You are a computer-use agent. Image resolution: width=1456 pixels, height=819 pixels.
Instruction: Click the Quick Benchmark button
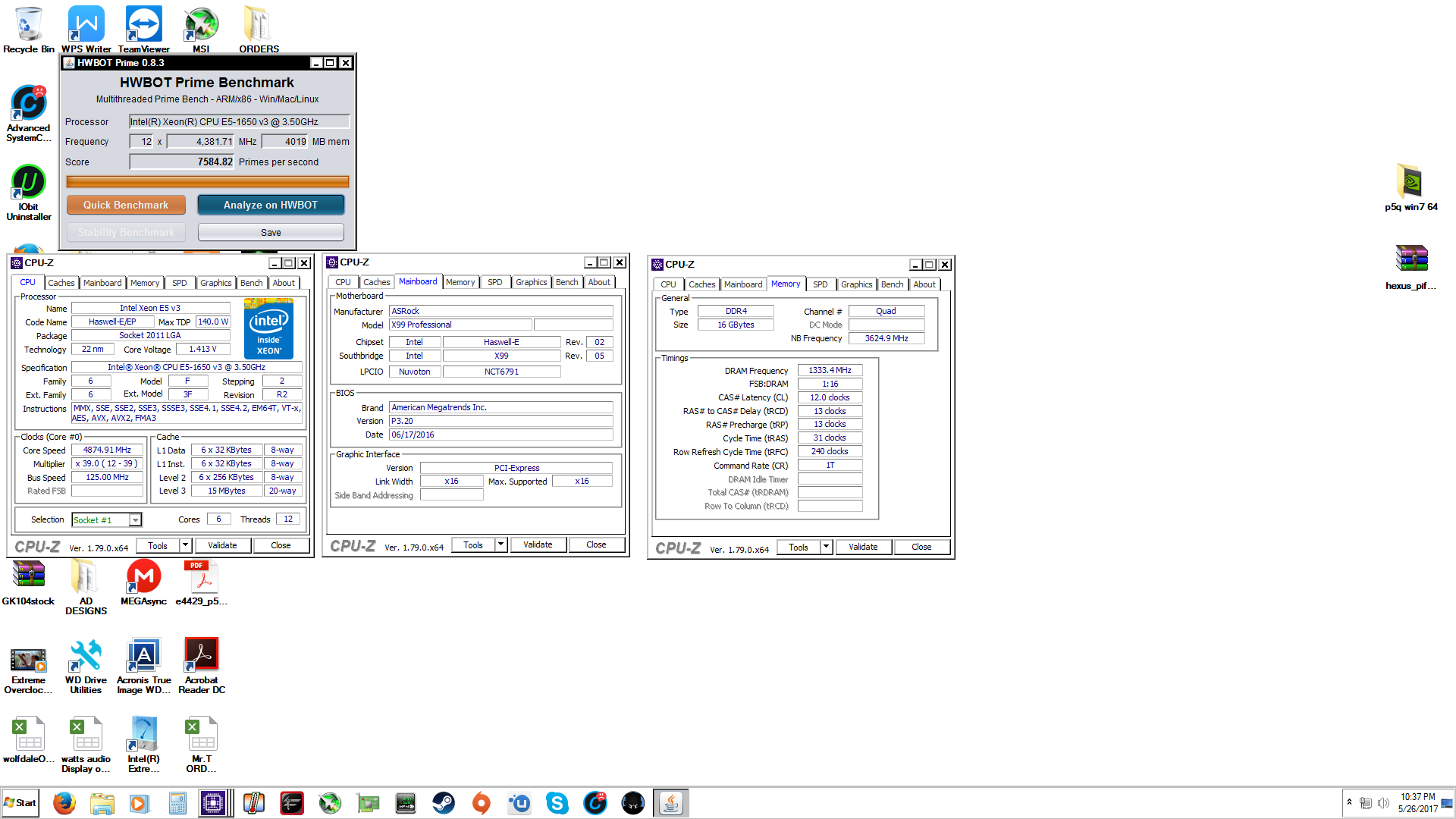126,205
